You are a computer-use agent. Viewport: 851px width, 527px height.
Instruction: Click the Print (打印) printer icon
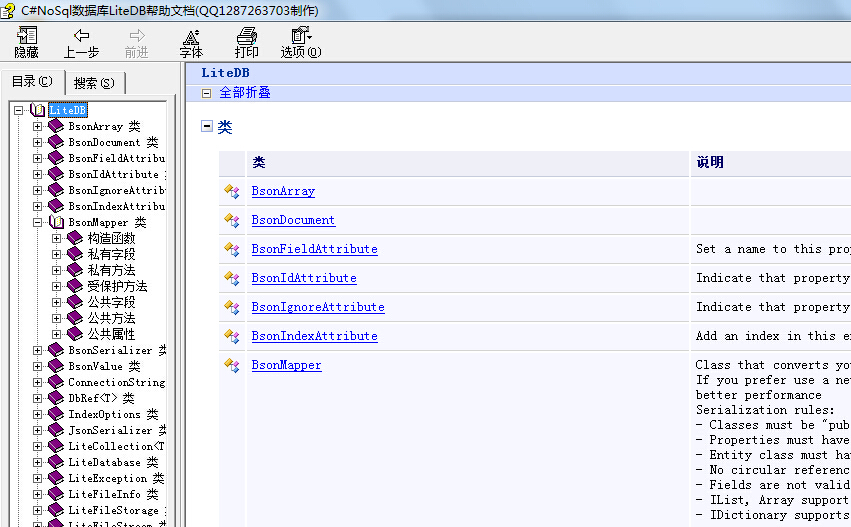tap(246, 36)
